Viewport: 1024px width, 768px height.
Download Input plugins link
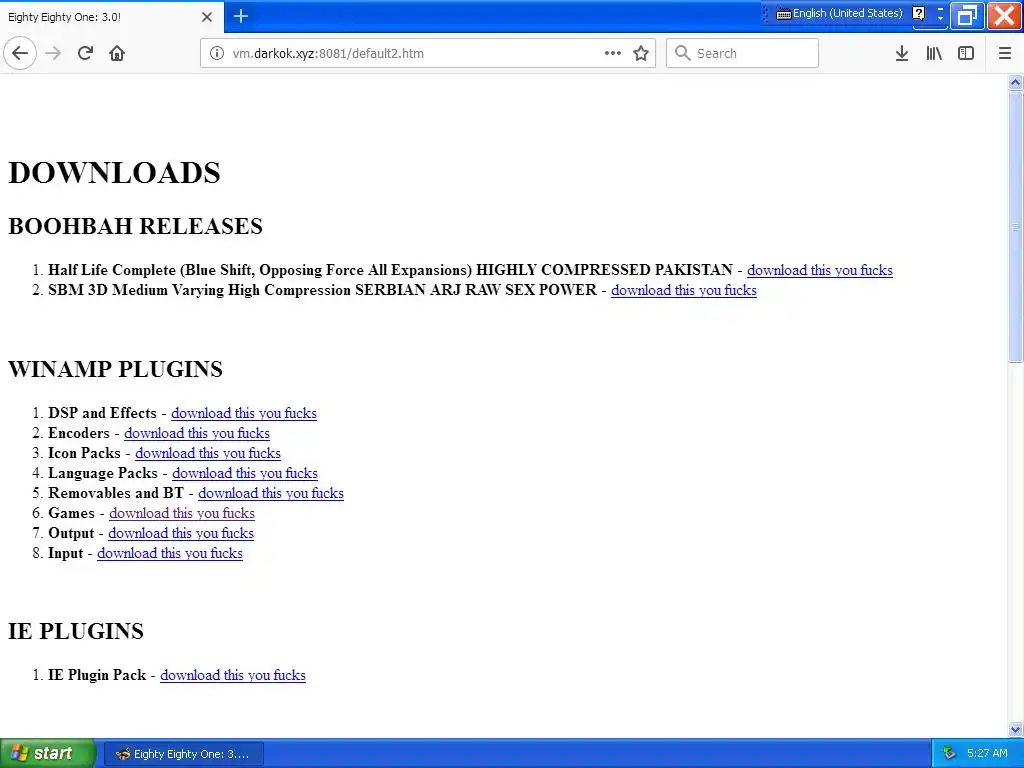(170, 553)
